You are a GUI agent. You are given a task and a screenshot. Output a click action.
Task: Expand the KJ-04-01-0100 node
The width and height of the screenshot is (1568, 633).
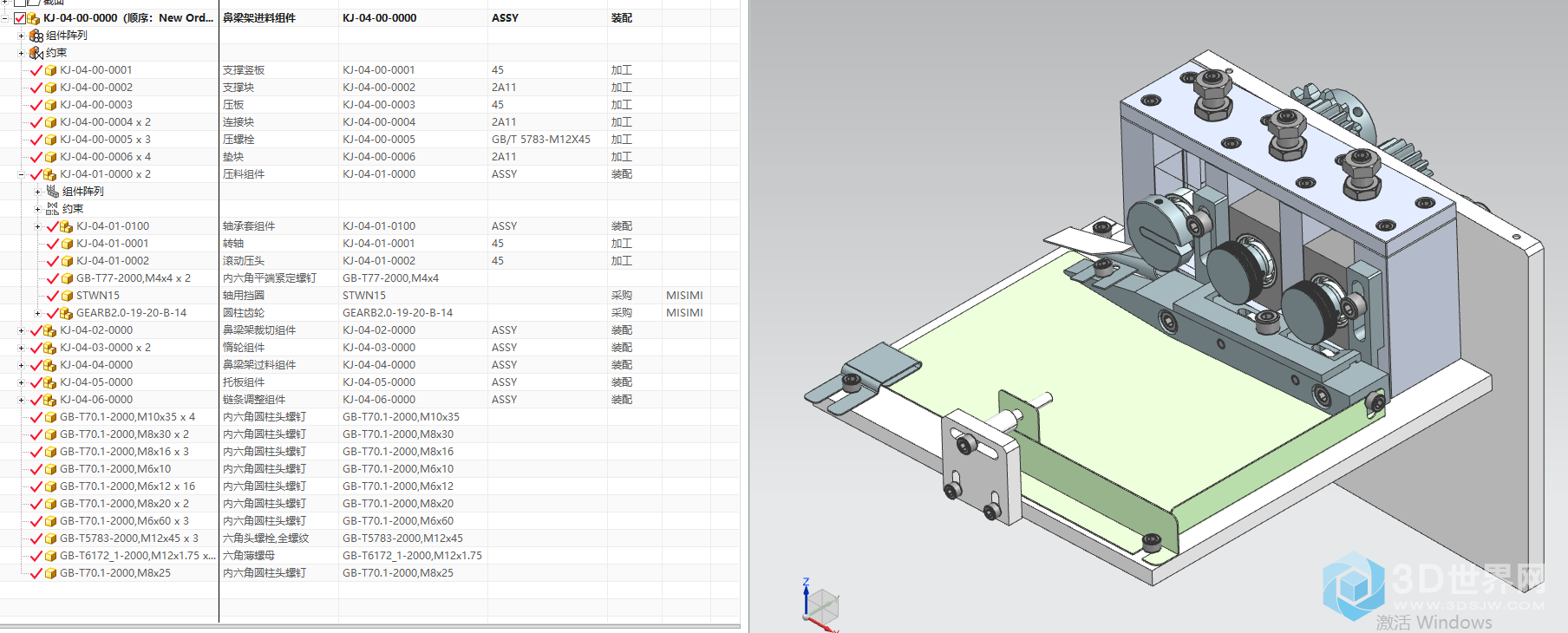tap(37, 226)
